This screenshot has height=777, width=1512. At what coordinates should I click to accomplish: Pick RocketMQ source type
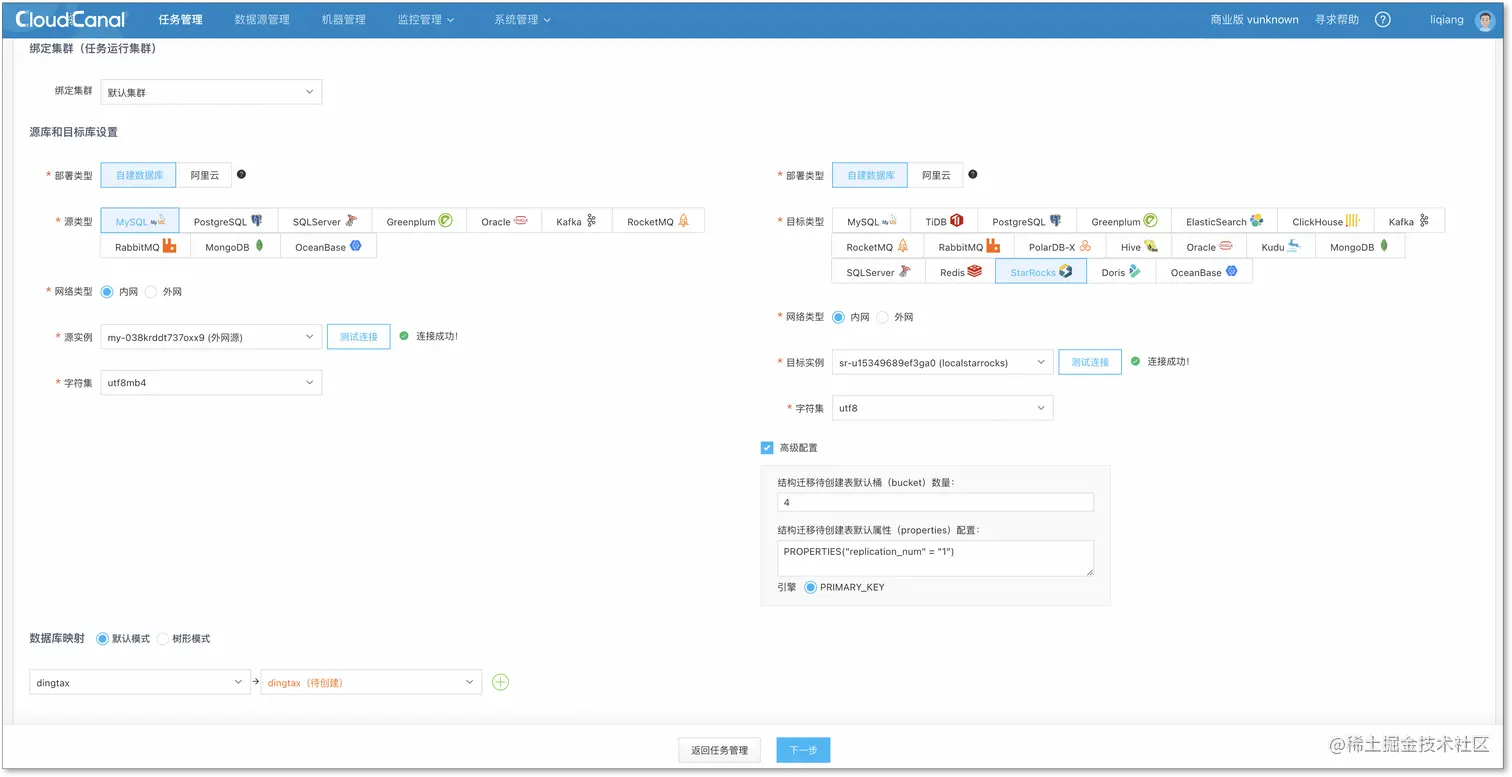point(658,221)
